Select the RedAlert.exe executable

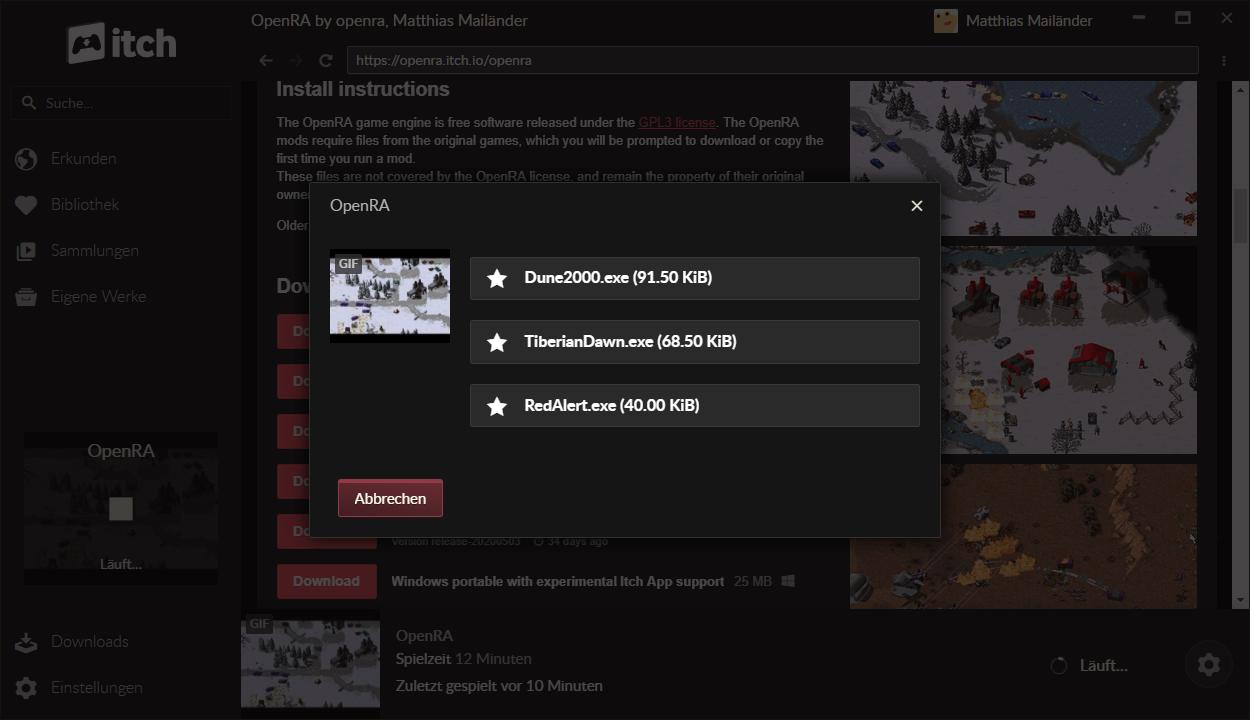point(694,405)
